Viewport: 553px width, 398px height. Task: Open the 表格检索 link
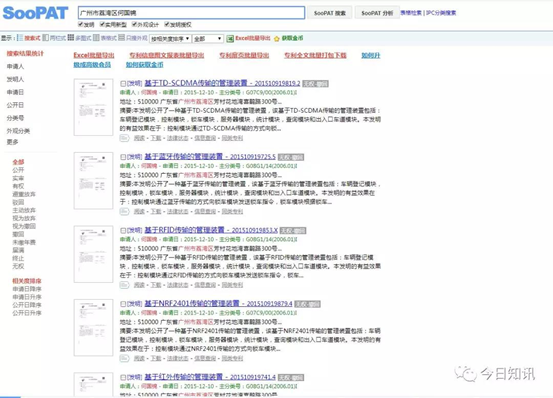pos(411,13)
